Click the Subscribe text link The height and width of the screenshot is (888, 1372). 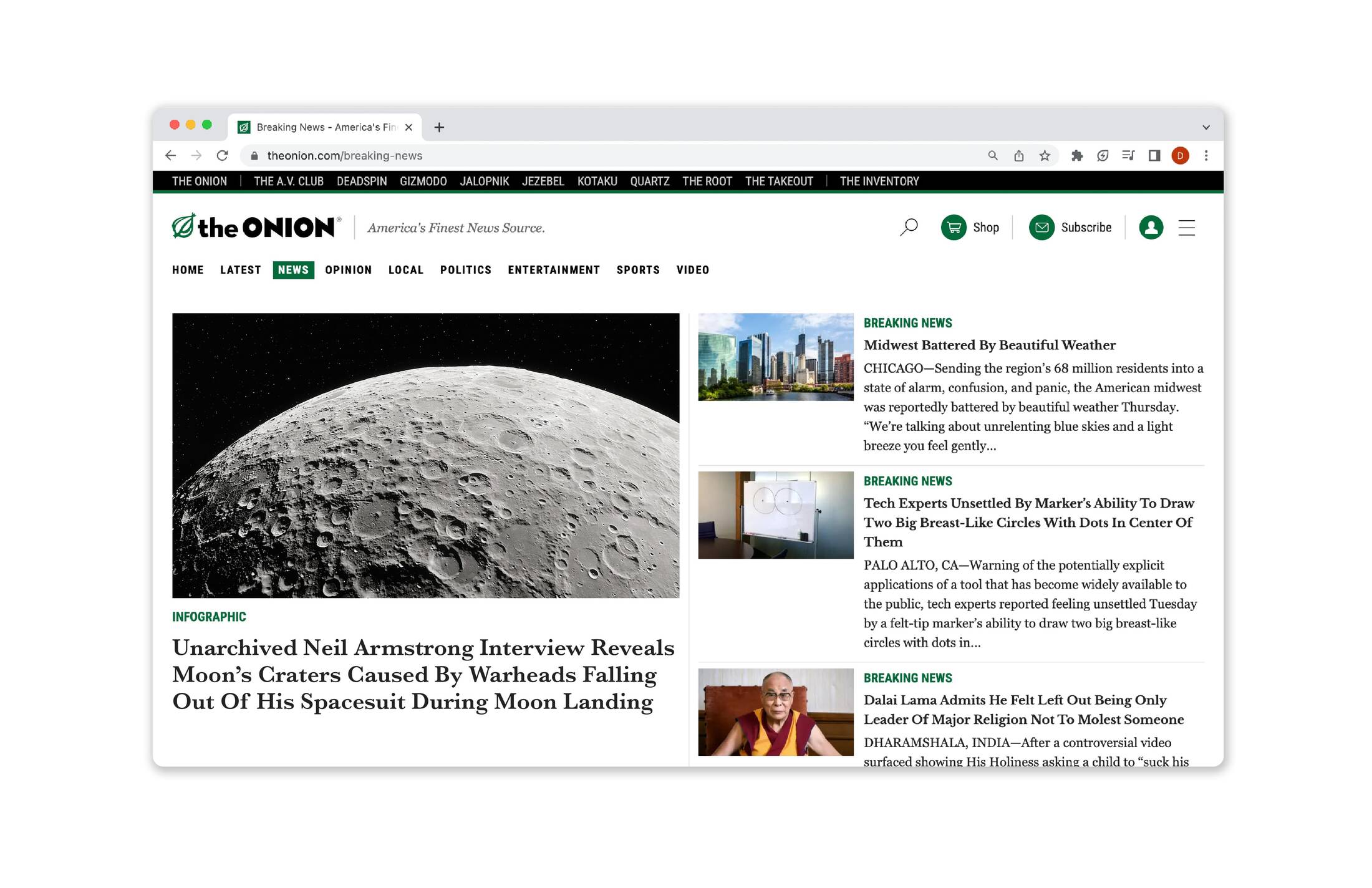click(x=1086, y=228)
